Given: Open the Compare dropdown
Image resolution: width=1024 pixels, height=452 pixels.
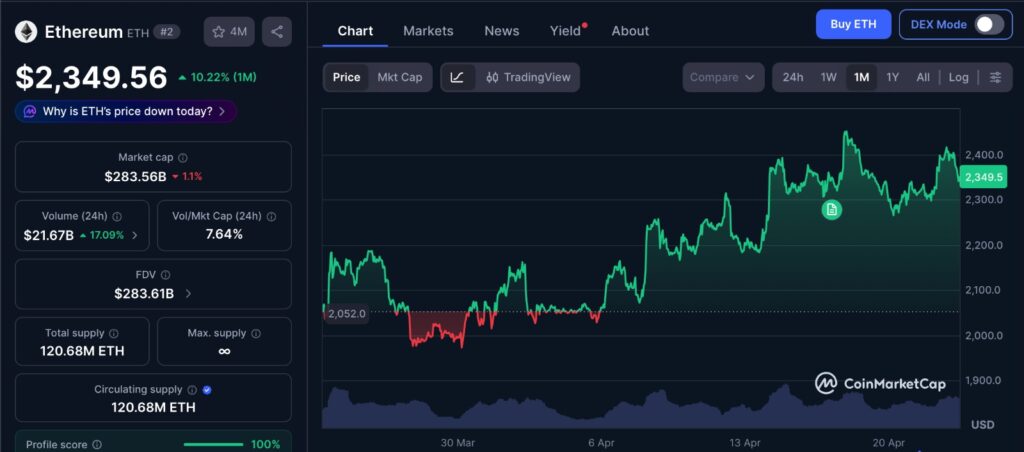Looking at the screenshot, I should tap(723, 77).
